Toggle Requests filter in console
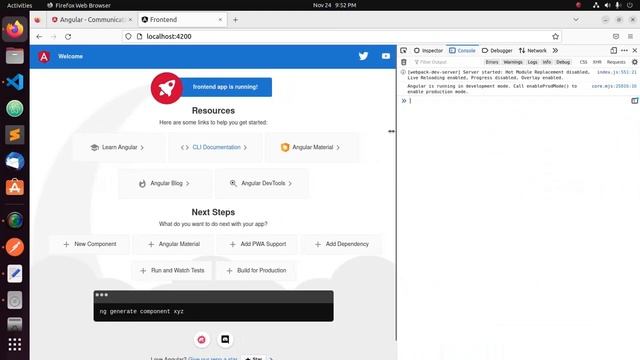This screenshot has height=360, width=640. 616,62
